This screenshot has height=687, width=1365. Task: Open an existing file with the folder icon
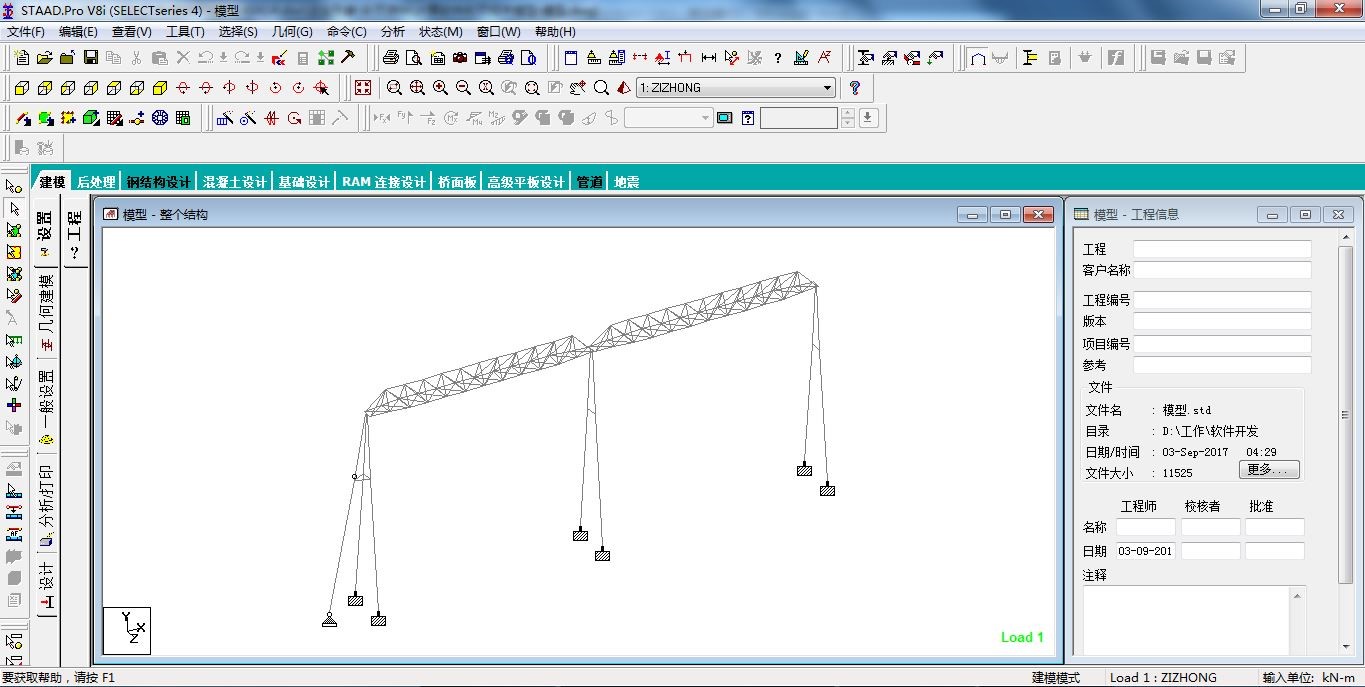pyautogui.click(x=44, y=58)
